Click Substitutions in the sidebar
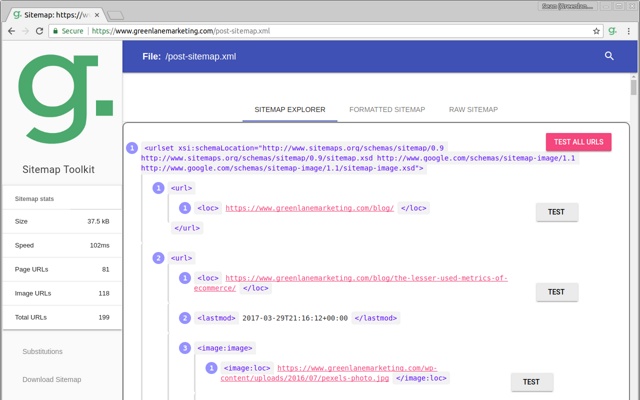The width and height of the screenshot is (640, 400). (x=42, y=351)
